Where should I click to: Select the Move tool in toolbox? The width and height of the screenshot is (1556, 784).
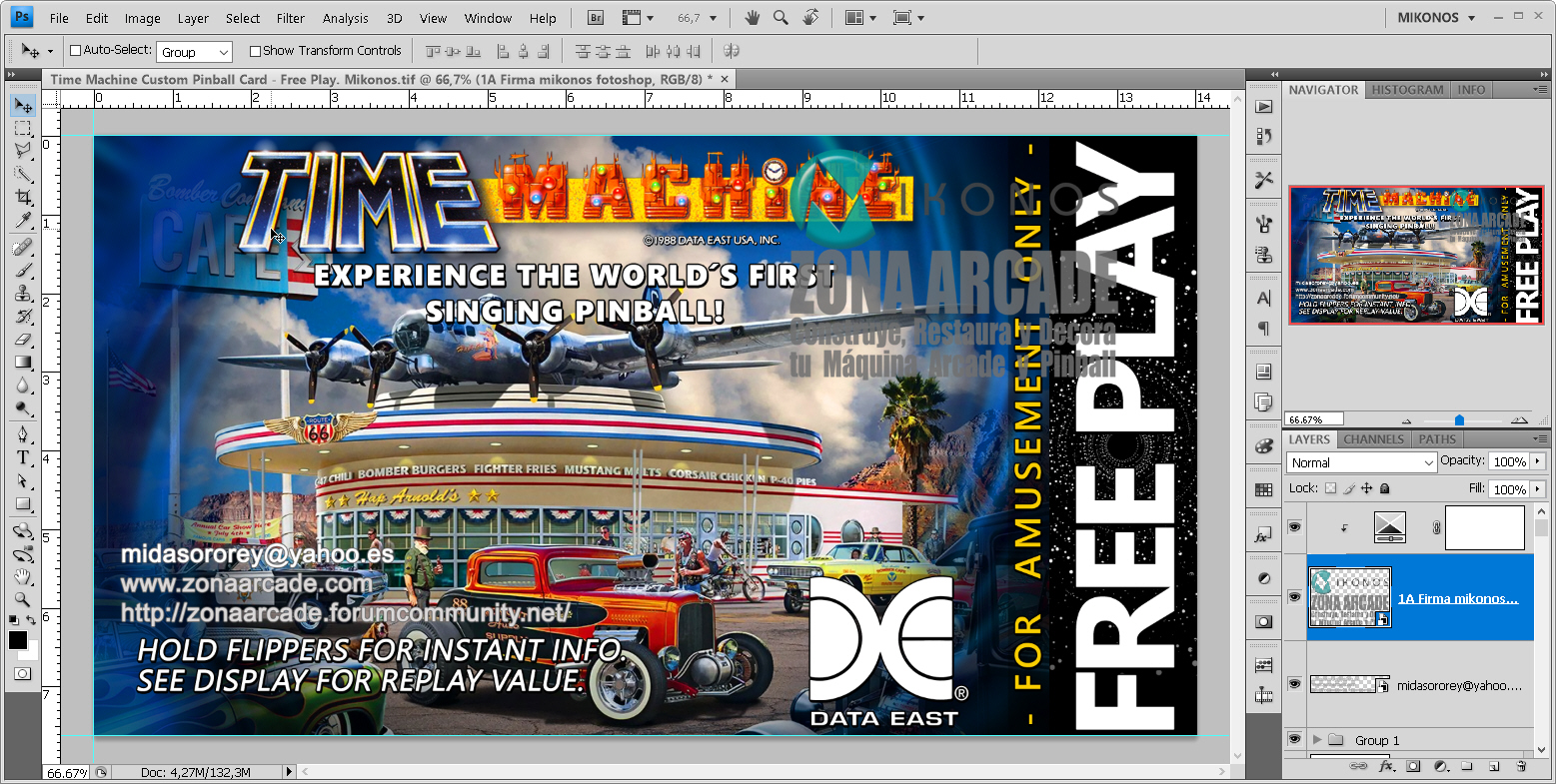22,105
